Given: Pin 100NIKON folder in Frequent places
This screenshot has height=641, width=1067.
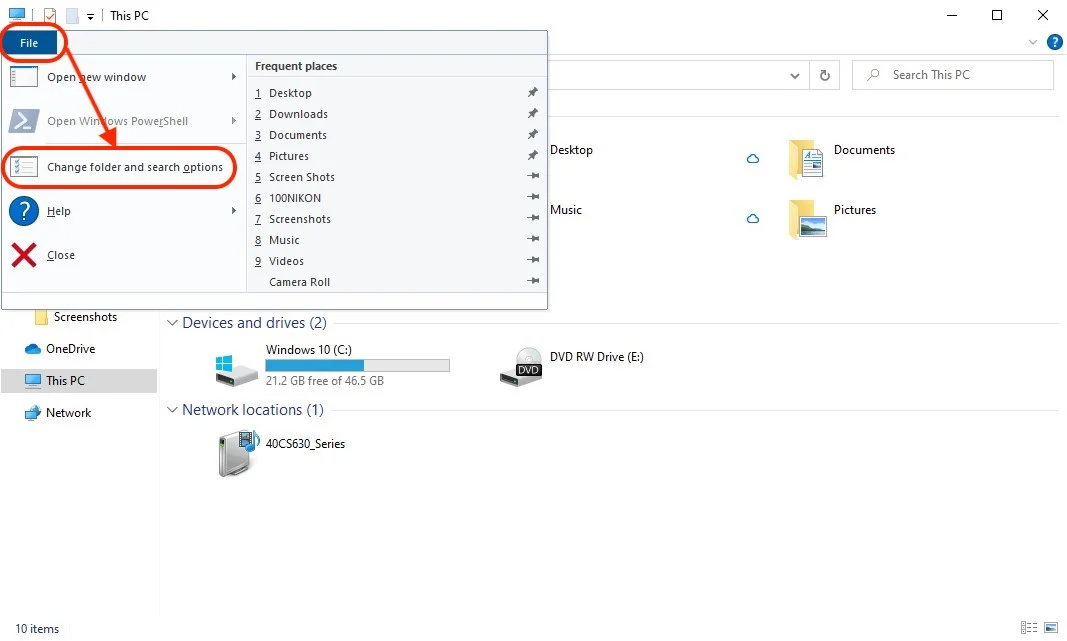Looking at the screenshot, I should point(532,198).
